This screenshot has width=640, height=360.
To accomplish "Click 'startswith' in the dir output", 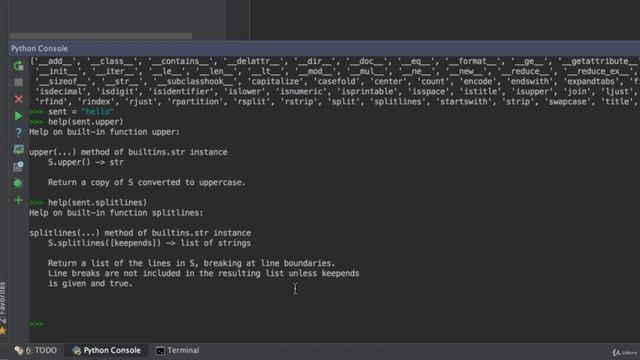I will coord(464,102).
